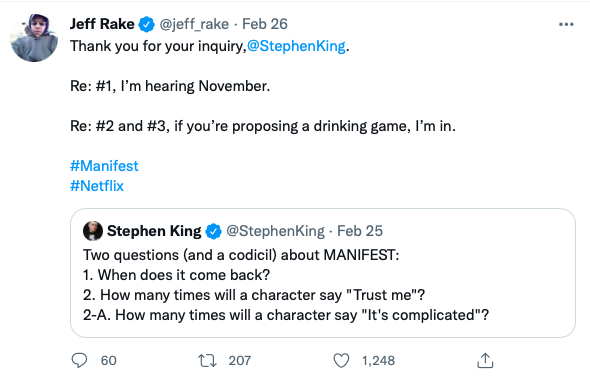Click the retweet arrows icon
The width and height of the screenshot is (590, 379).
pos(208,361)
